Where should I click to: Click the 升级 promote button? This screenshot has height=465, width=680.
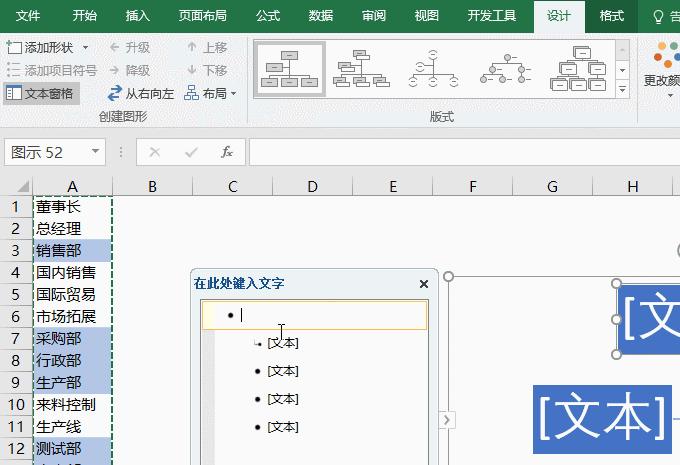tap(130, 47)
